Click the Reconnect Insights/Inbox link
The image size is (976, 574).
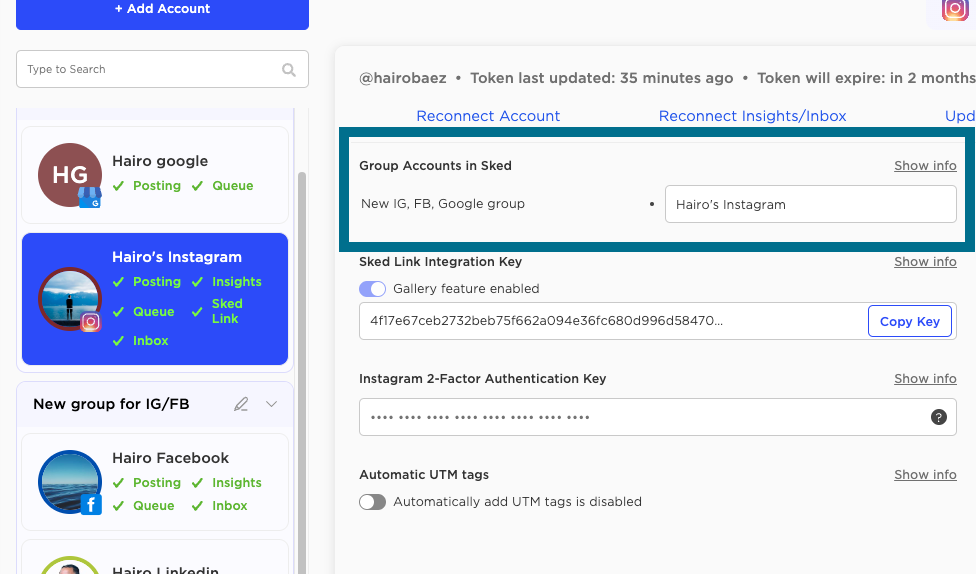753,116
